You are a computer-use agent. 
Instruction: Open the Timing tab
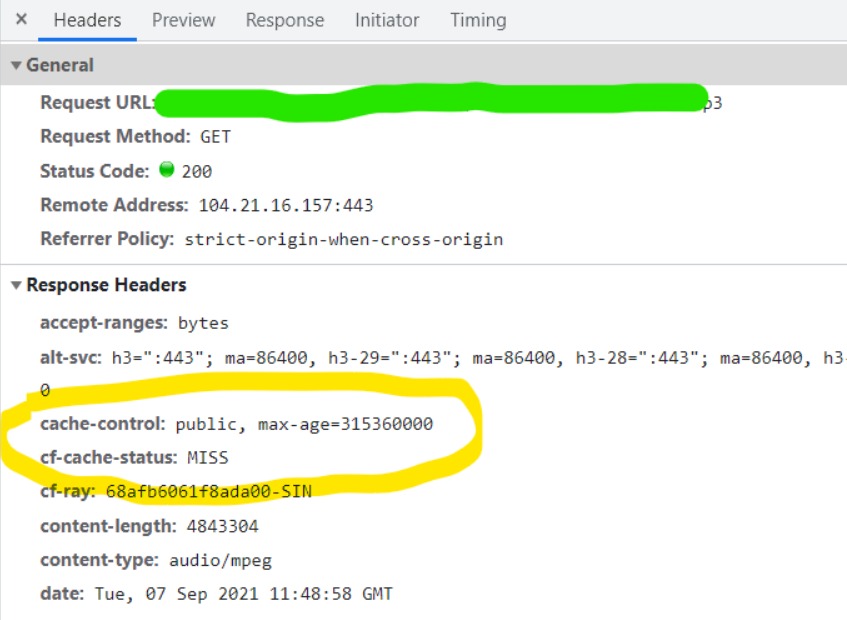(x=478, y=20)
